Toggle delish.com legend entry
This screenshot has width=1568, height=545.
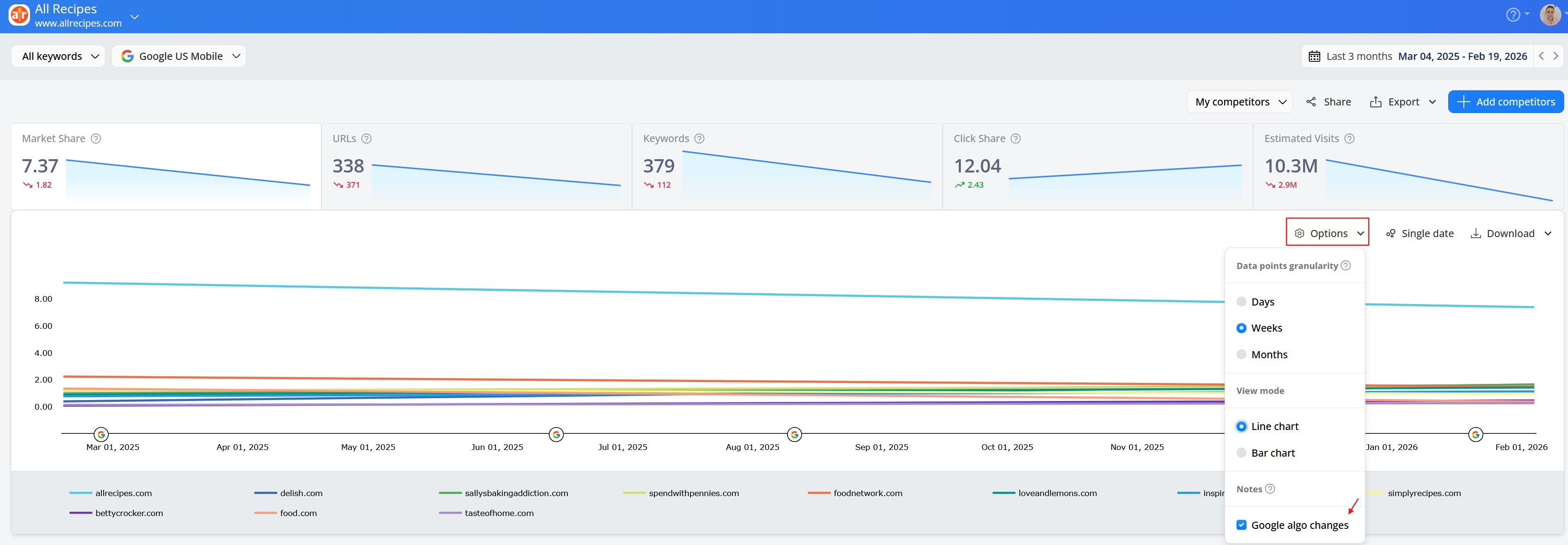point(289,493)
